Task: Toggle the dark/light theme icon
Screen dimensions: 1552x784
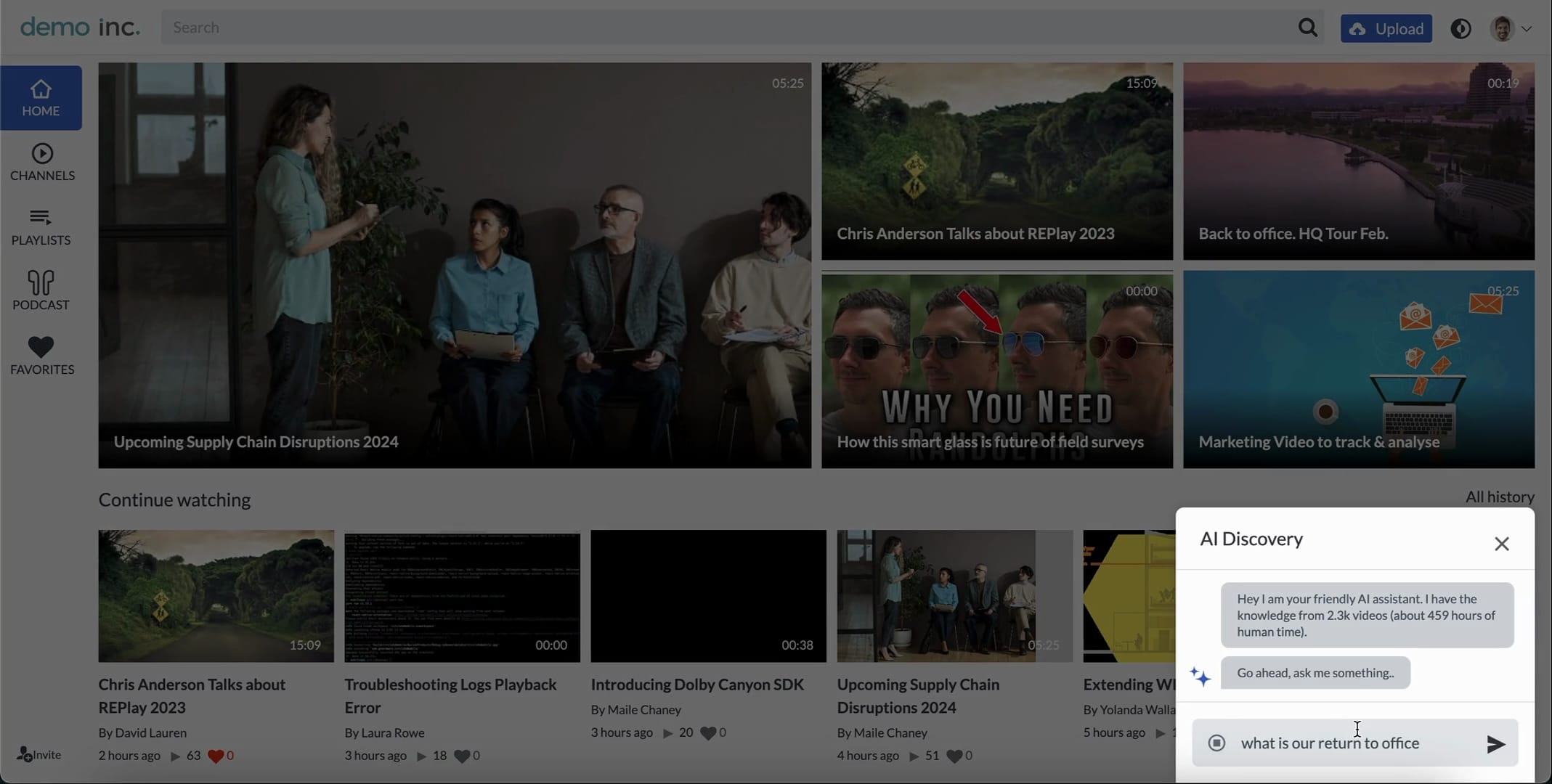Action: pyautogui.click(x=1460, y=28)
